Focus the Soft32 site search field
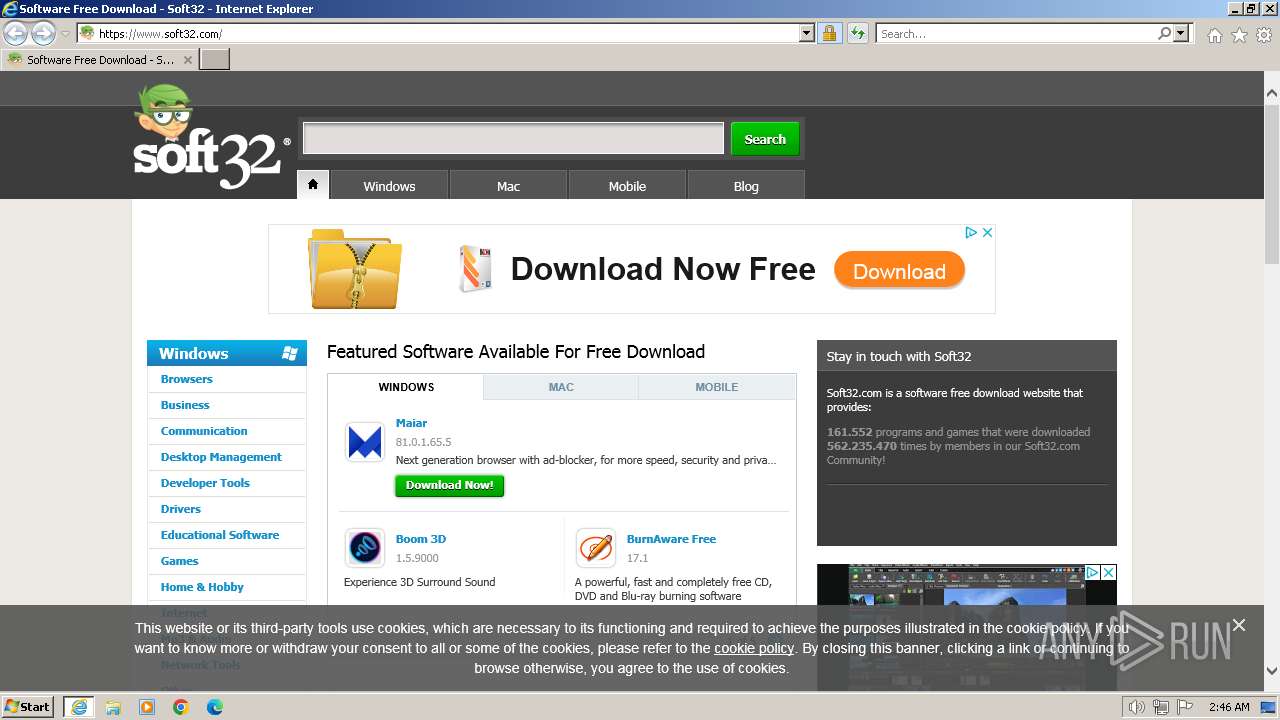This screenshot has width=1280, height=720. [x=513, y=138]
